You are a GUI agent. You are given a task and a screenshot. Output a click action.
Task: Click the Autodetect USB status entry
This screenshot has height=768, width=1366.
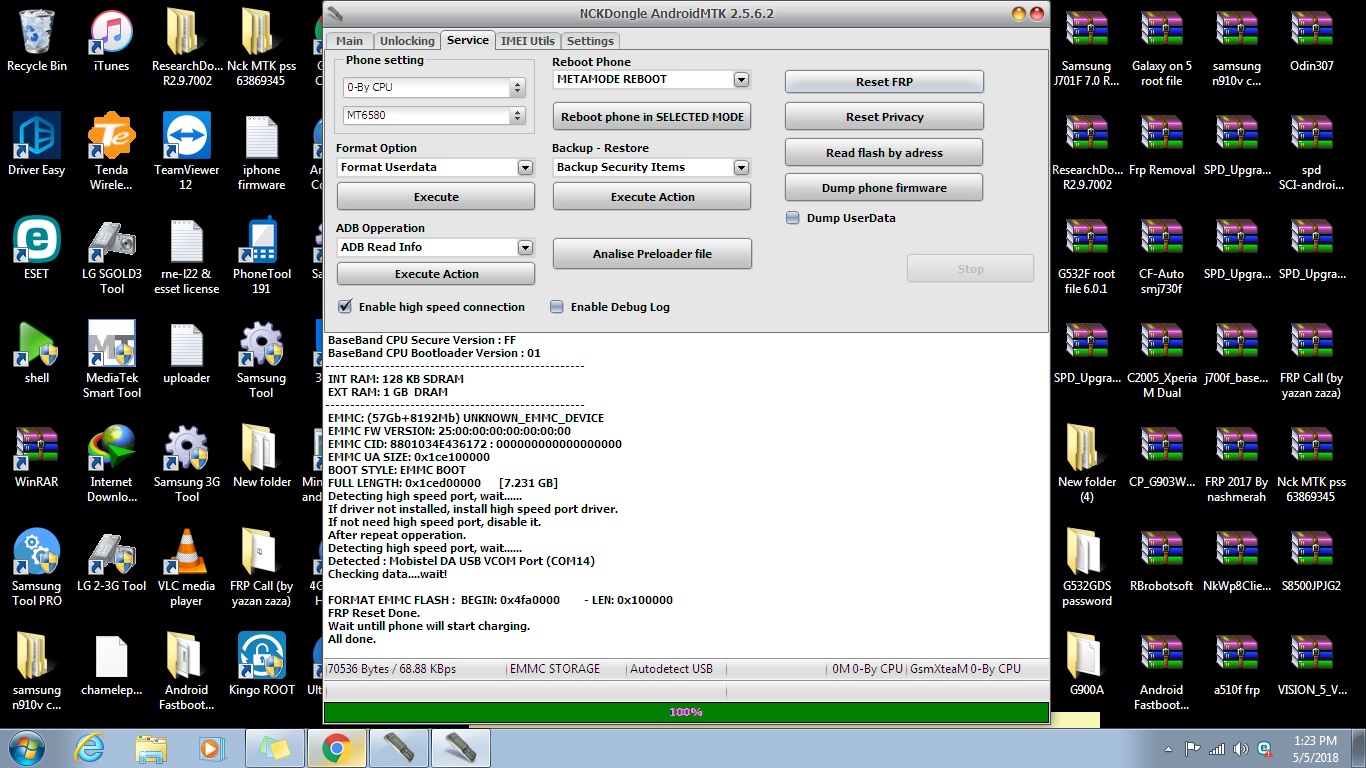coord(671,669)
